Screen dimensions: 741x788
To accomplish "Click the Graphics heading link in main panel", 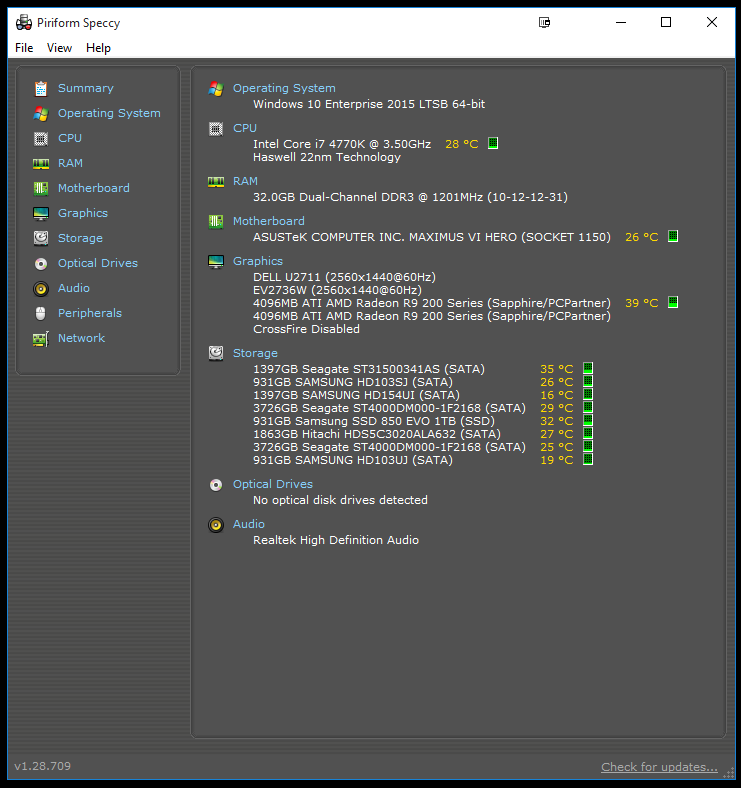I will 257,261.
